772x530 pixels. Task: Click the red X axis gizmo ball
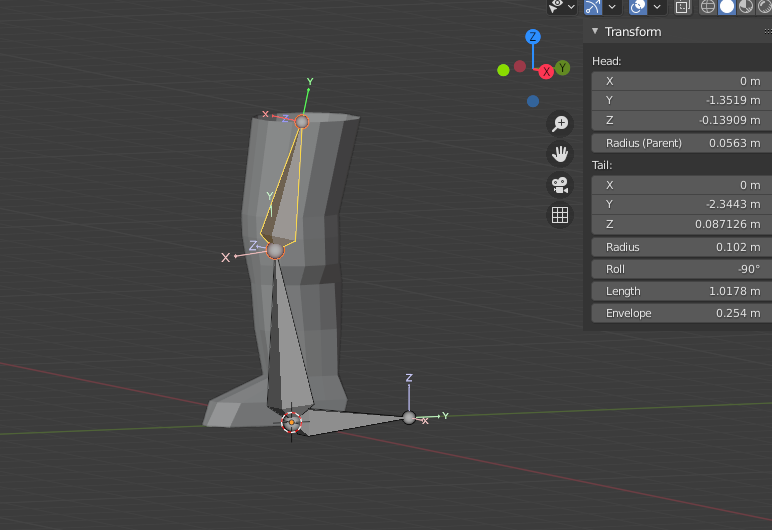pos(547,72)
